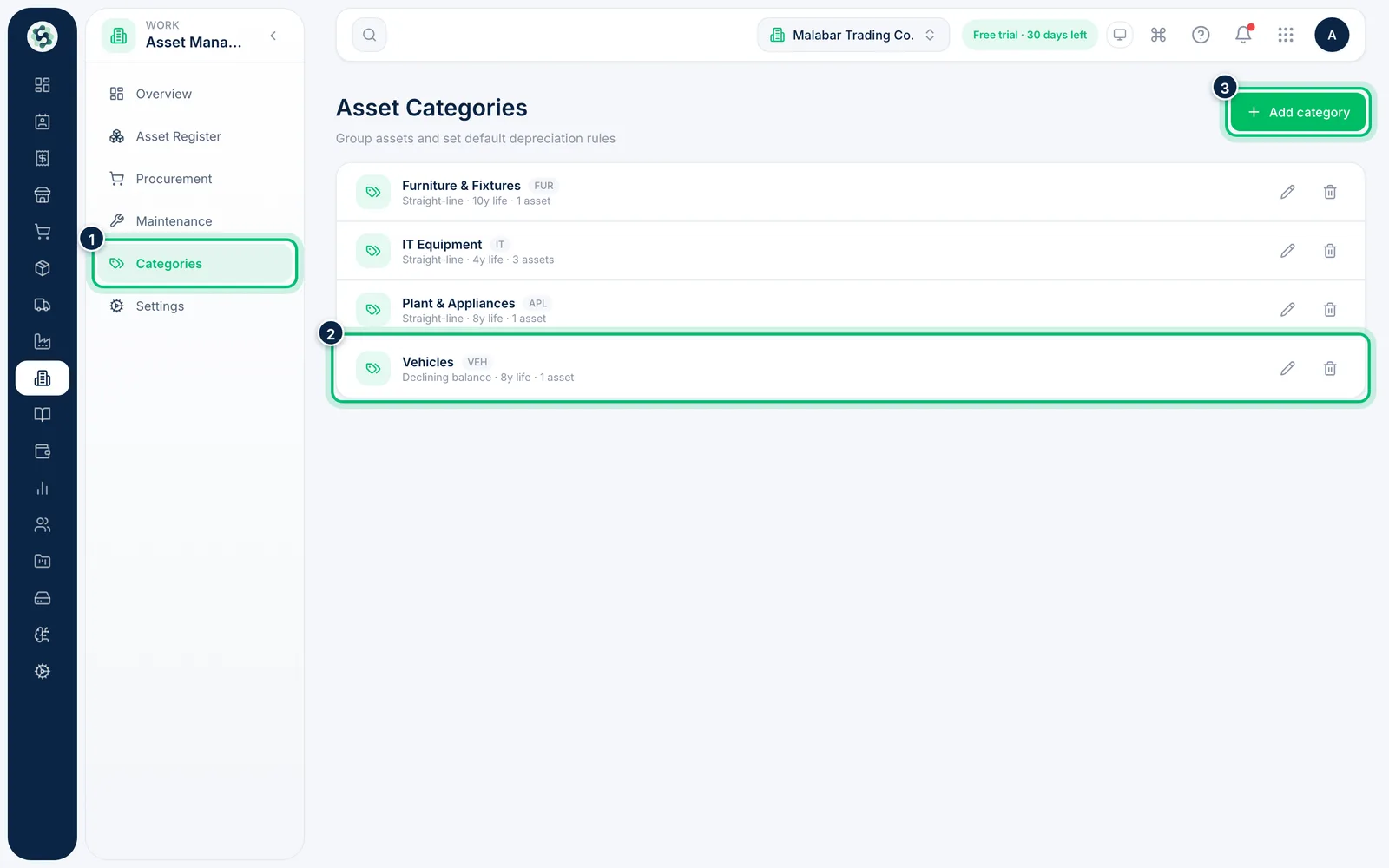Image resolution: width=1389 pixels, height=868 pixels.
Task: Click the monitor display icon in the top bar
Action: point(1120,35)
